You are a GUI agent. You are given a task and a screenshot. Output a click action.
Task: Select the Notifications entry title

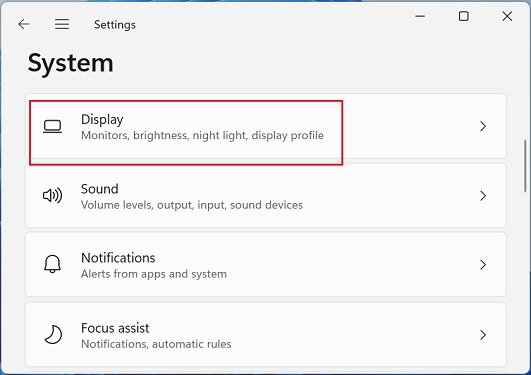click(118, 258)
